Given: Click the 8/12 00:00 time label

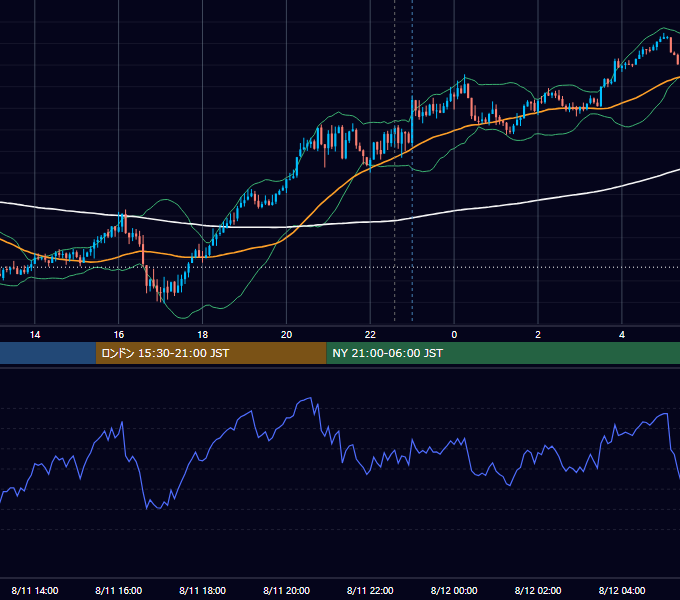Looking at the screenshot, I should tap(454, 590).
